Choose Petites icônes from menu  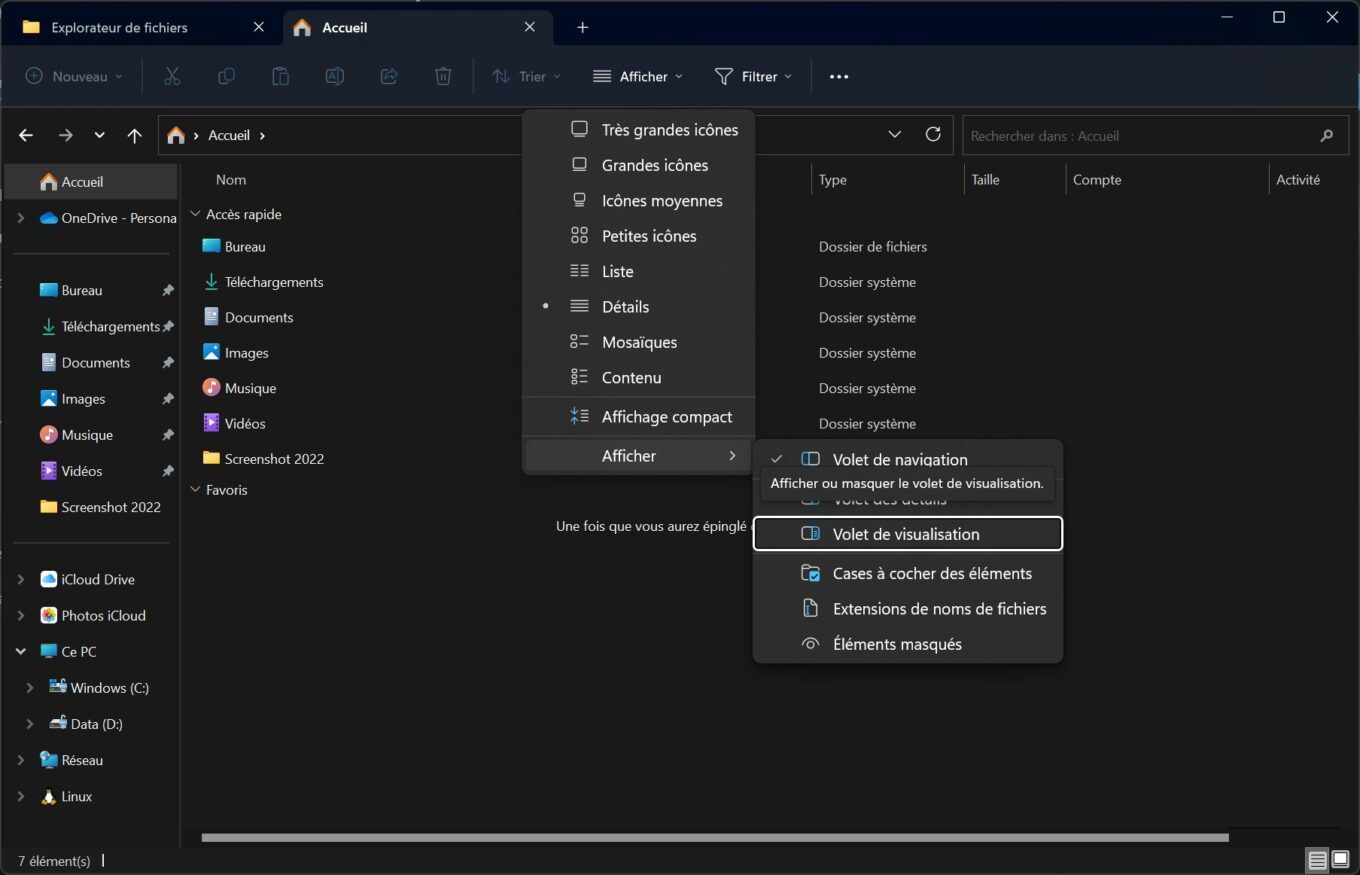tap(638, 236)
